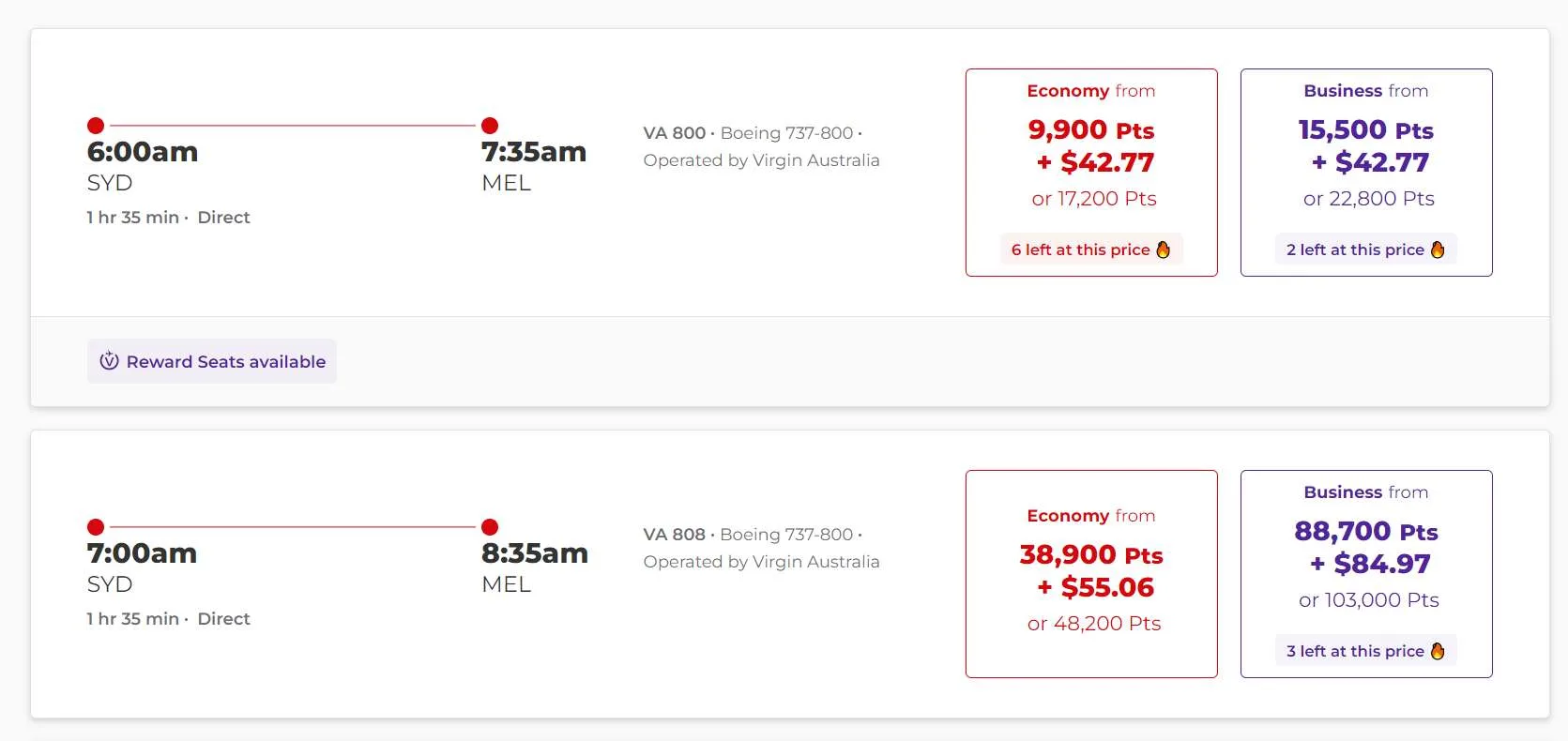Image resolution: width=1568 pixels, height=741 pixels.
Task: Click flame icon beside '3 left at this price'
Action: point(1438,651)
